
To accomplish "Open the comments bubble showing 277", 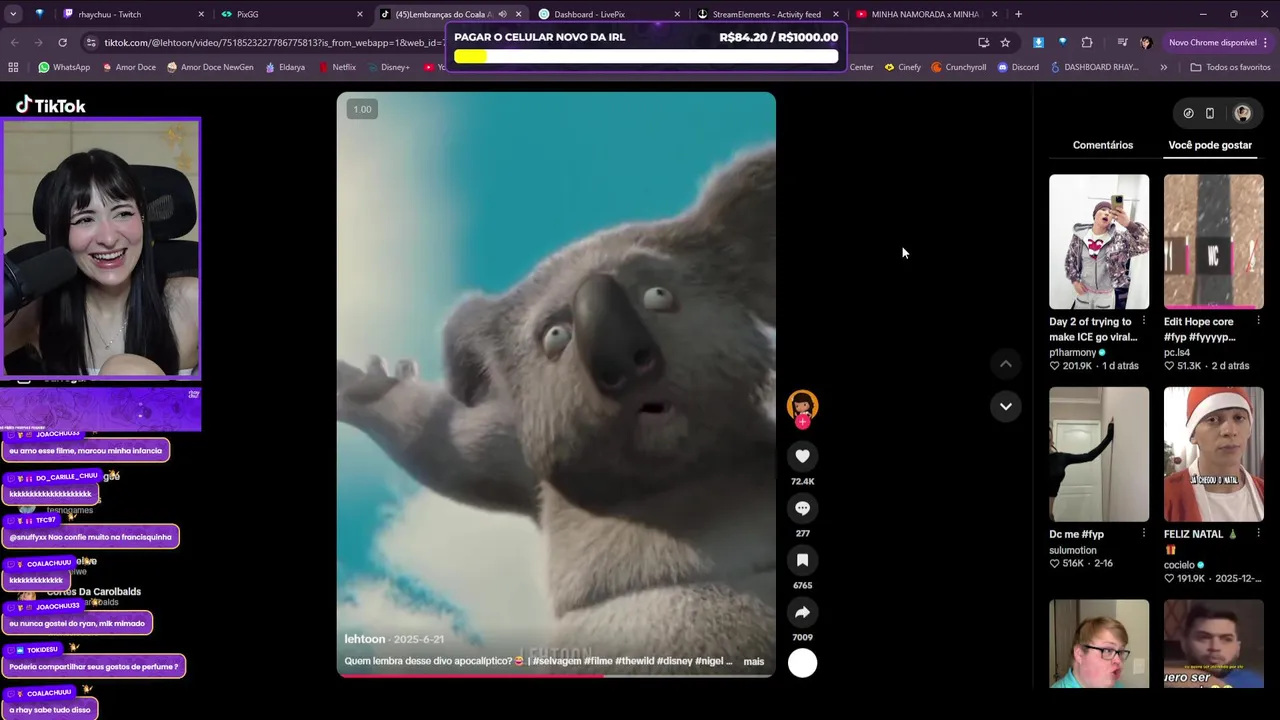I will [x=802, y=508].
